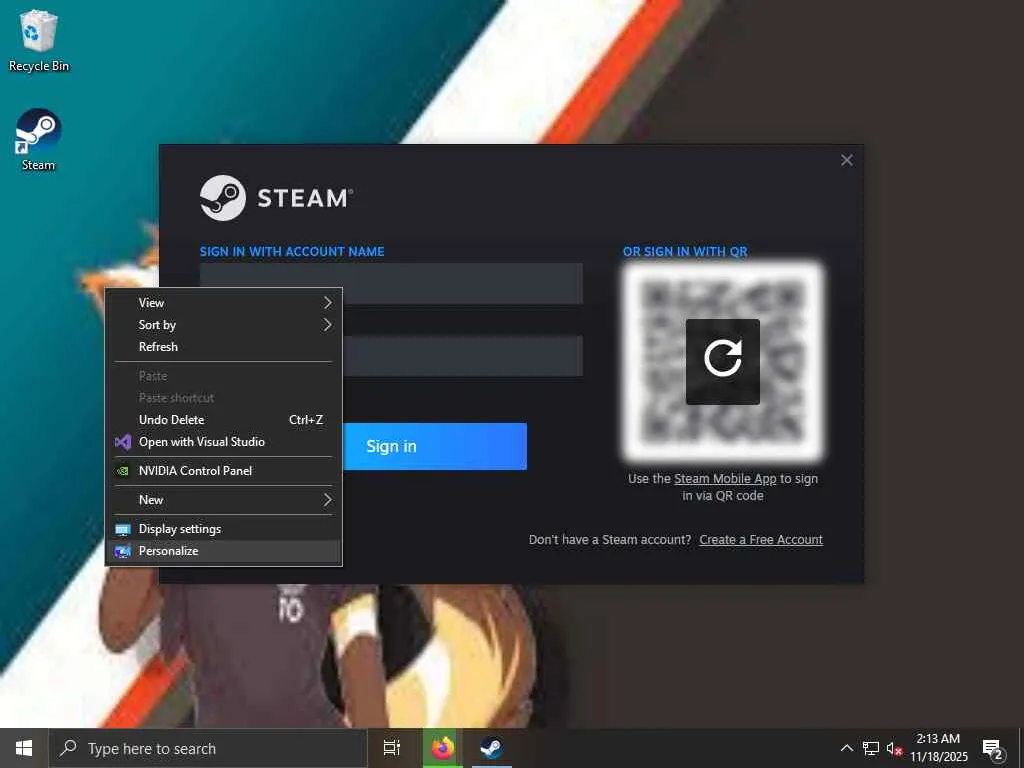Screen dimensions: 1024x768
Task: Click the taskbar search box
Action: pyautogui.click(x=208, y=748)
